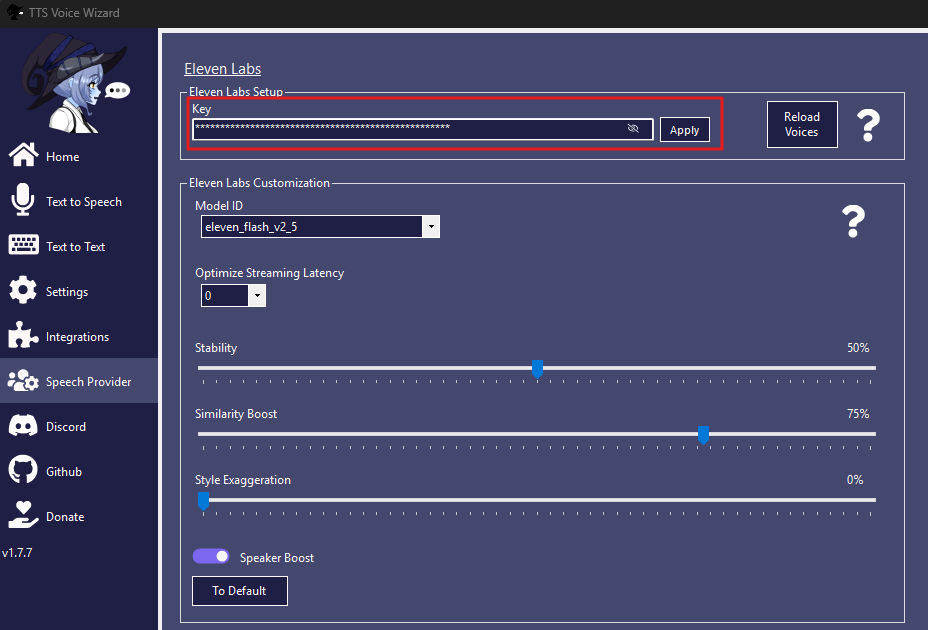Image resolution: width=928 pixels, height=630 pixels.
Task: Click the Similarity Boost slider handle
Action: pos(703,435)
